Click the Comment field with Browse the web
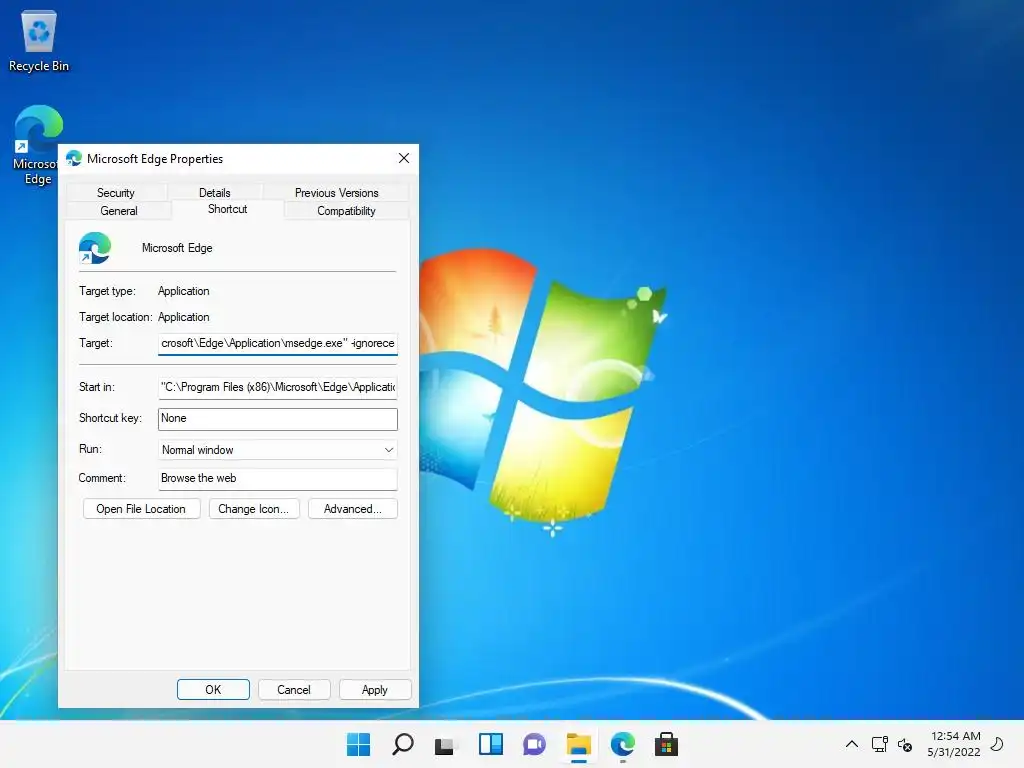Image resolution: width=1024 pixels, height=768 pixels. coord(278,479)
